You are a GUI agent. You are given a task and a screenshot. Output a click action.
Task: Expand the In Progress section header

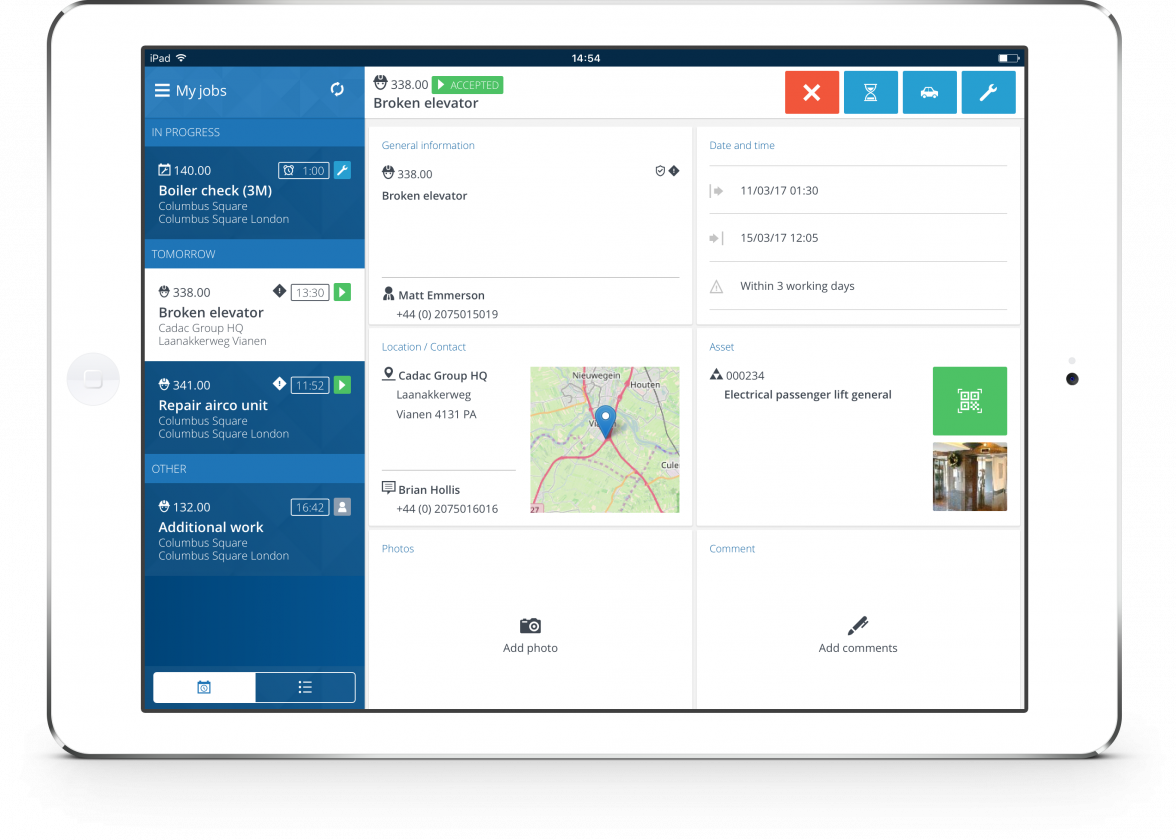254,132
